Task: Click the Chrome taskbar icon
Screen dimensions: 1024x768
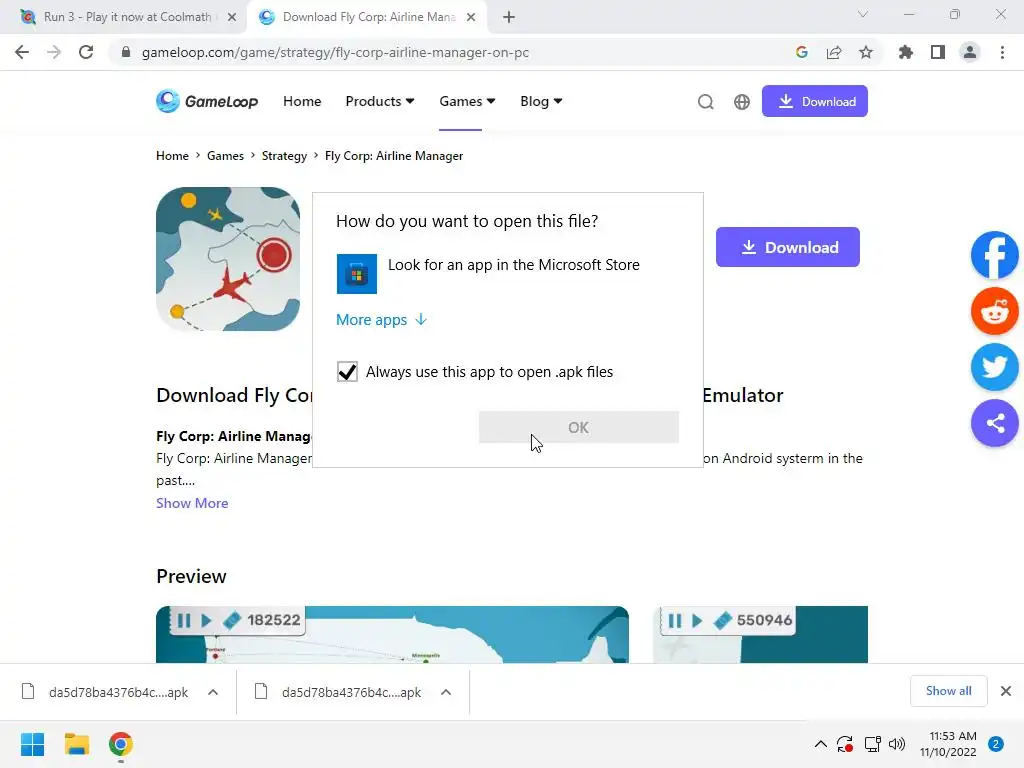Action: point(121,744)
